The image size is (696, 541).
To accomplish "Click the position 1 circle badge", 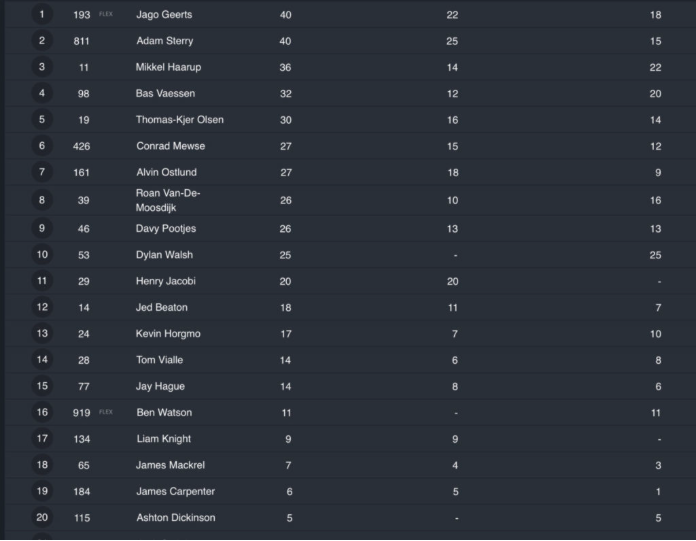I will 42,15.
